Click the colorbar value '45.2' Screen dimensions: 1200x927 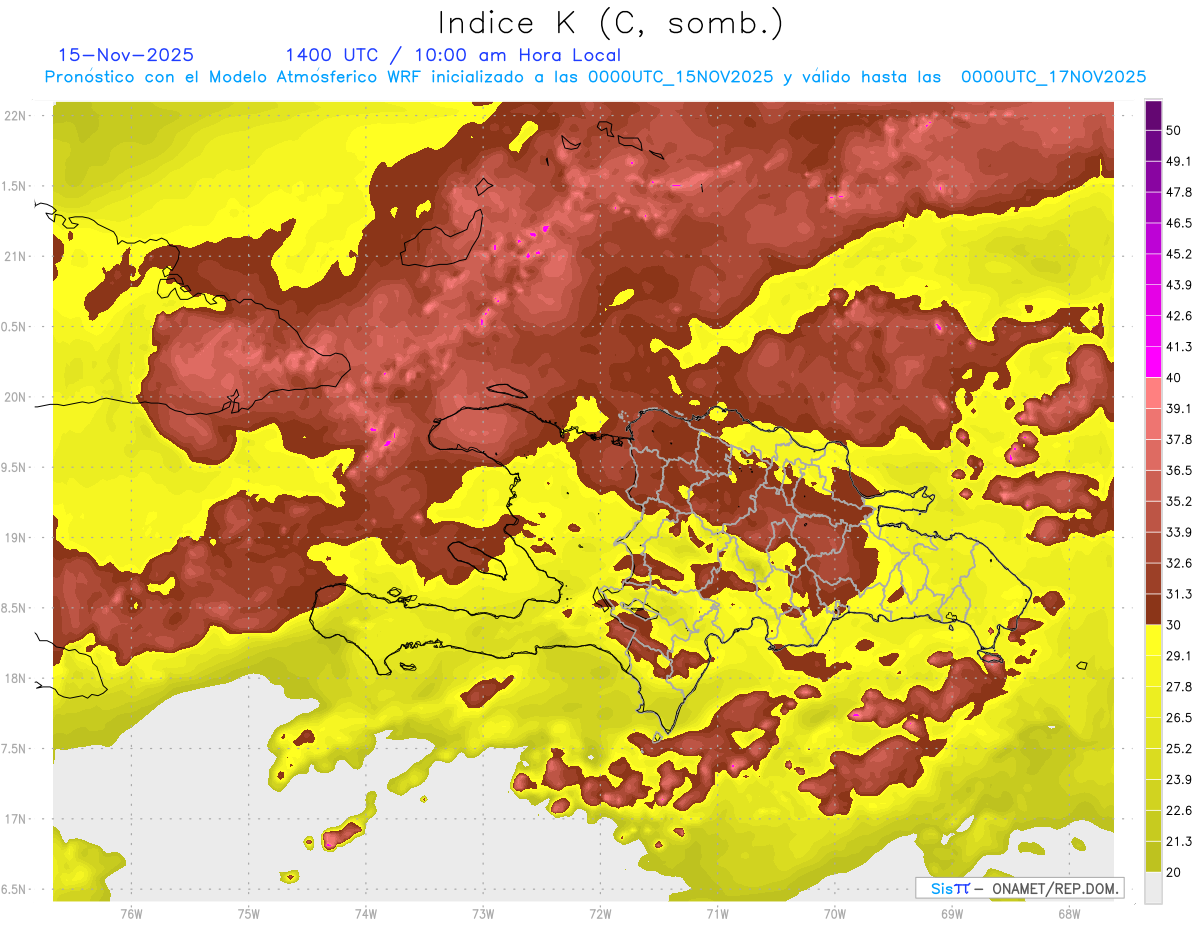click(1178, 254)
